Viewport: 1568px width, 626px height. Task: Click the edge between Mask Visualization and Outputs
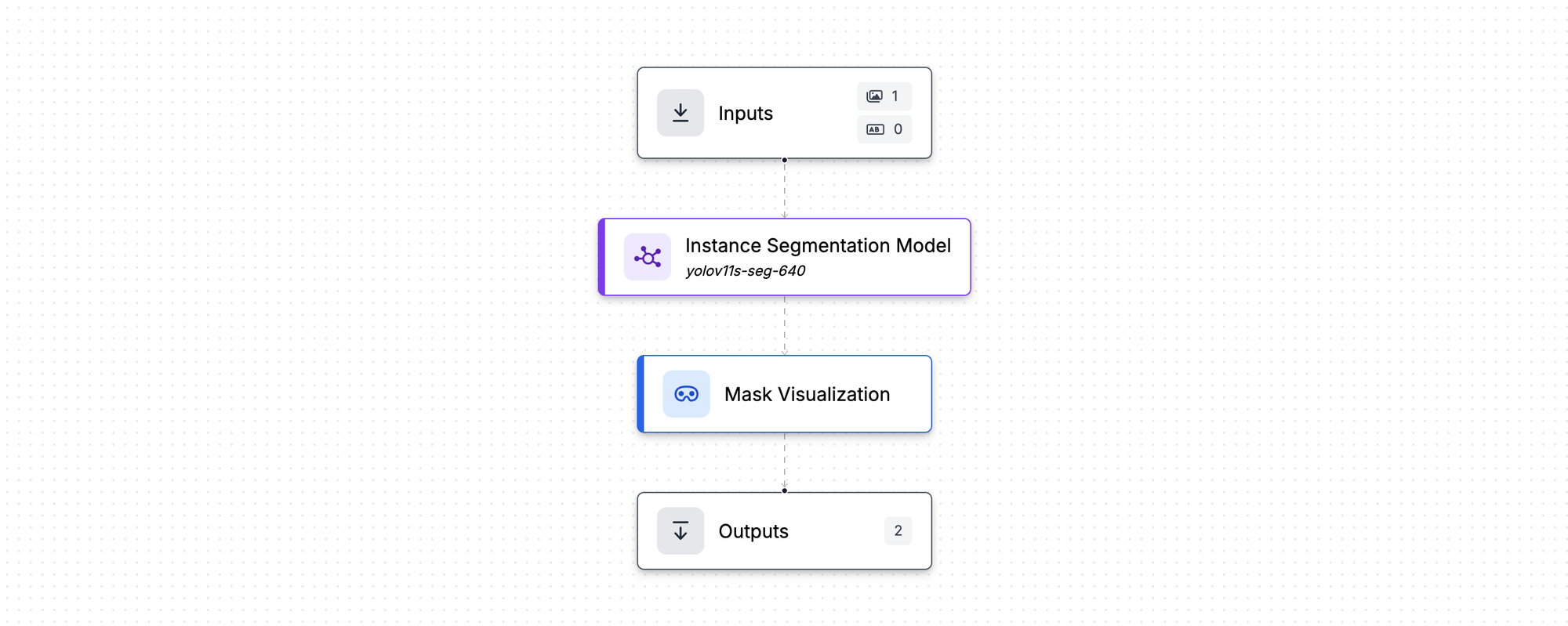coord(784,462)
